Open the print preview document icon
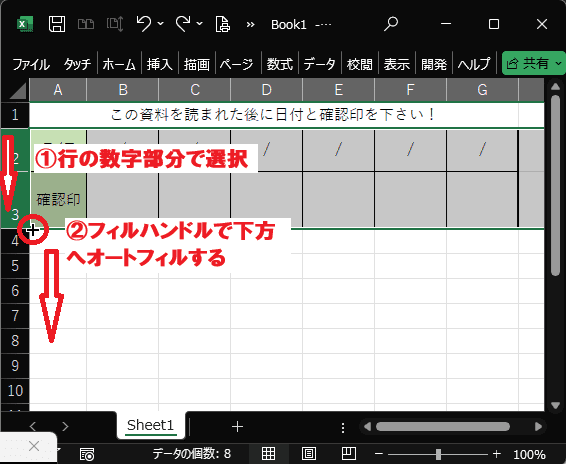Screen dimensions: 566x464 [x=222, y=24]
